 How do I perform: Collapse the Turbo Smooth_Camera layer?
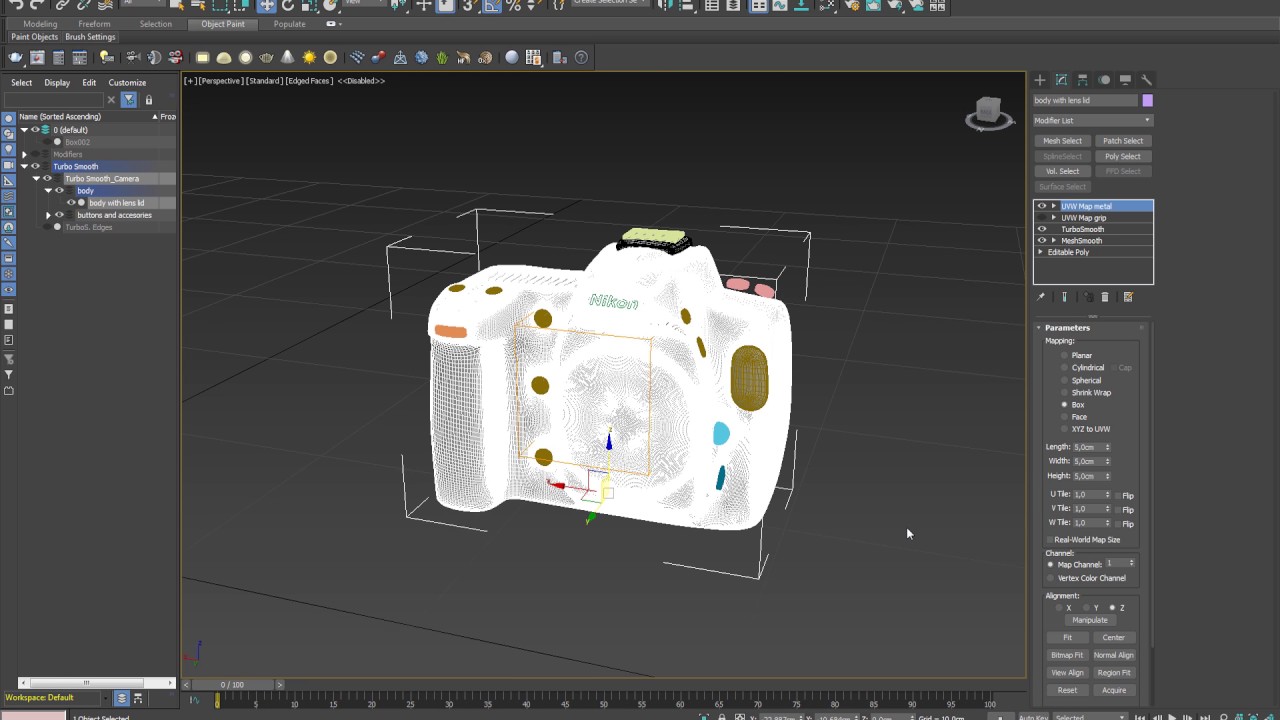coord(36,179)
